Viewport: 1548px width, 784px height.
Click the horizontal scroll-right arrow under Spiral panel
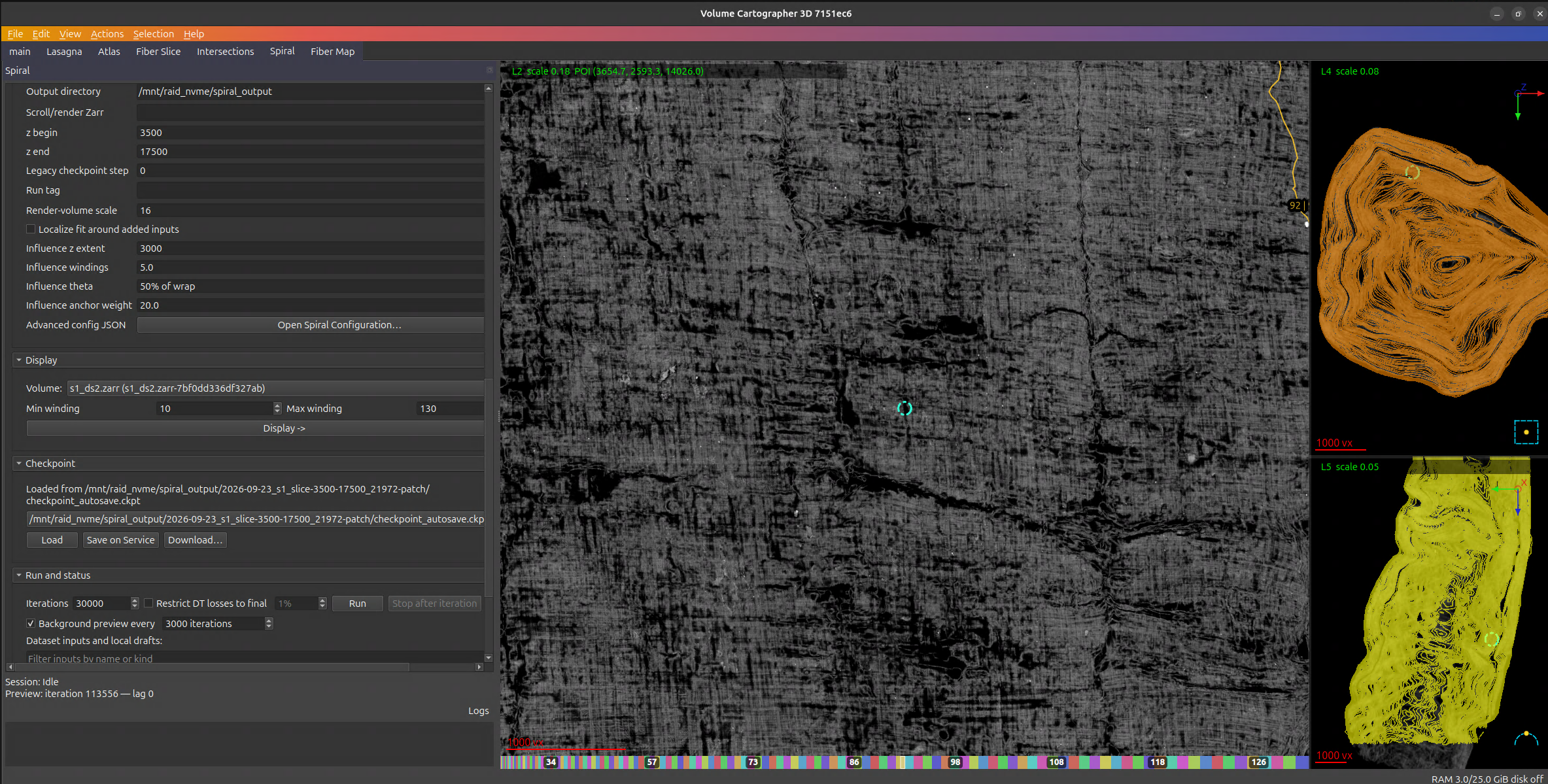click(479, 667)
